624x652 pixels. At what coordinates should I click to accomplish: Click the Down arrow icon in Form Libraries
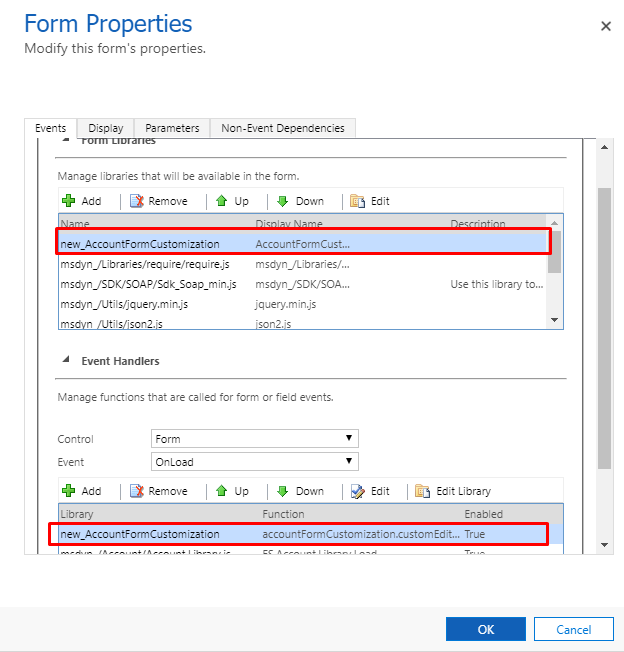point(283,201)
